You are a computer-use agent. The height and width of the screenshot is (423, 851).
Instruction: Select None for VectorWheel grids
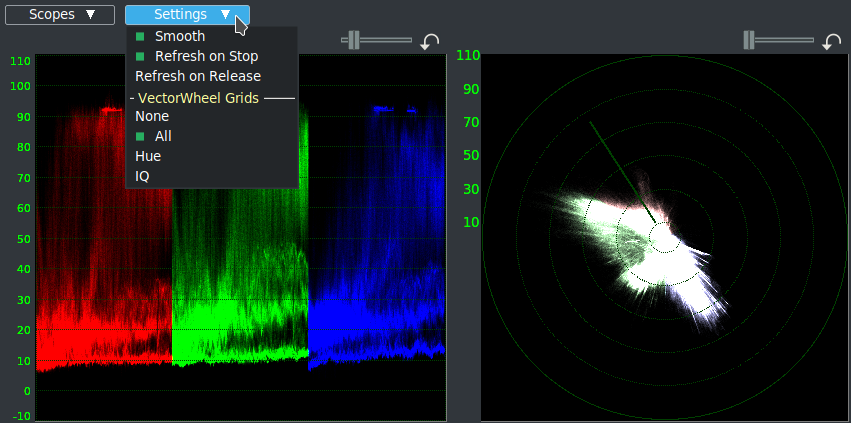(152, 116)
